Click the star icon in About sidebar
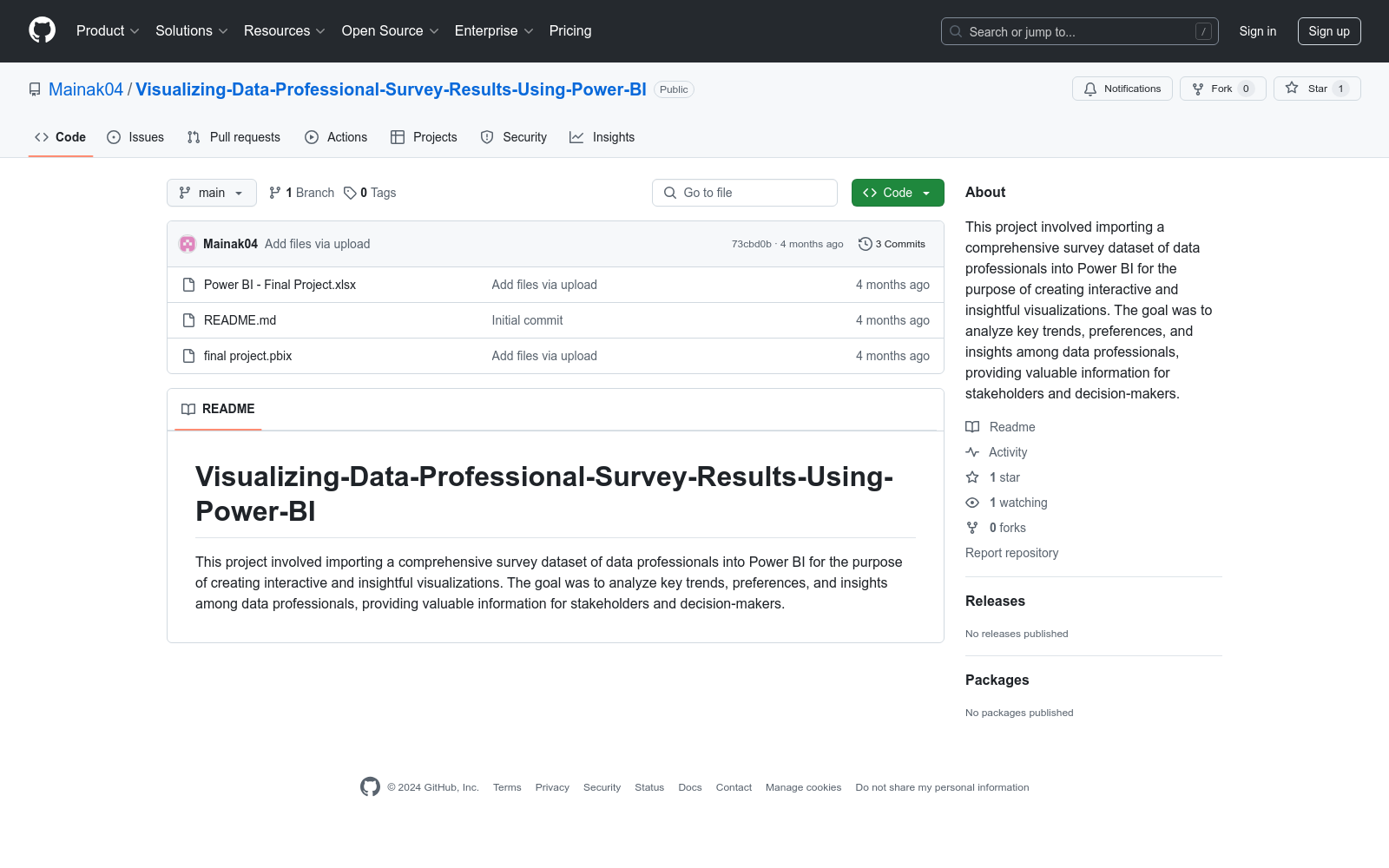This screenshot has height=868, width=1389. pos(972,477)
